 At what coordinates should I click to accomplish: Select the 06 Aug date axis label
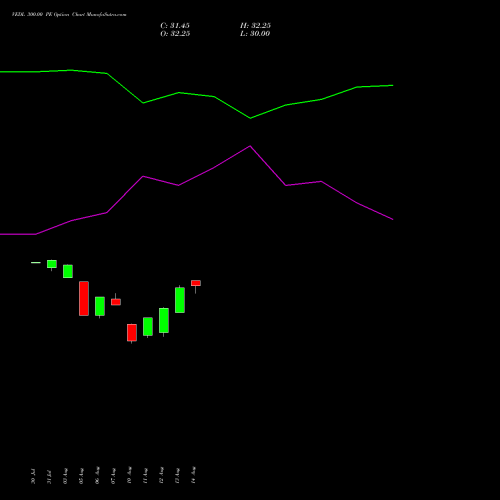coord(97,476)
